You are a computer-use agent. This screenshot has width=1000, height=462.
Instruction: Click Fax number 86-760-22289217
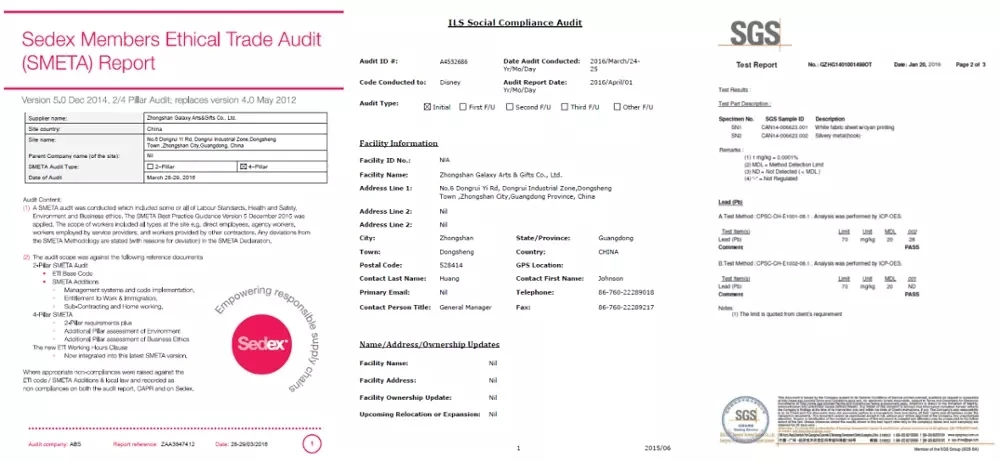point(626,307)
